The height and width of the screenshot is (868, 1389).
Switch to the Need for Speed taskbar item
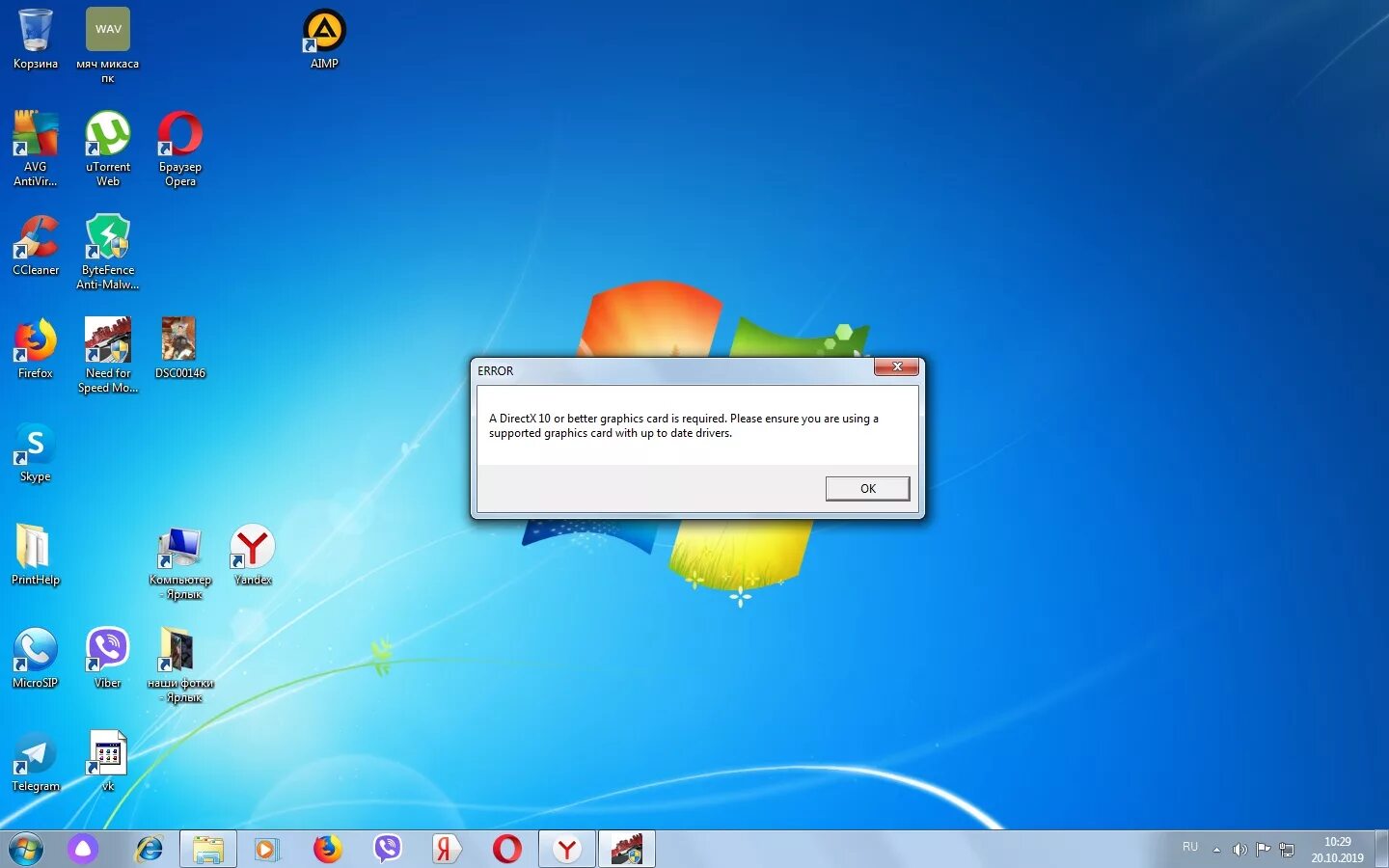click(627, 850)
